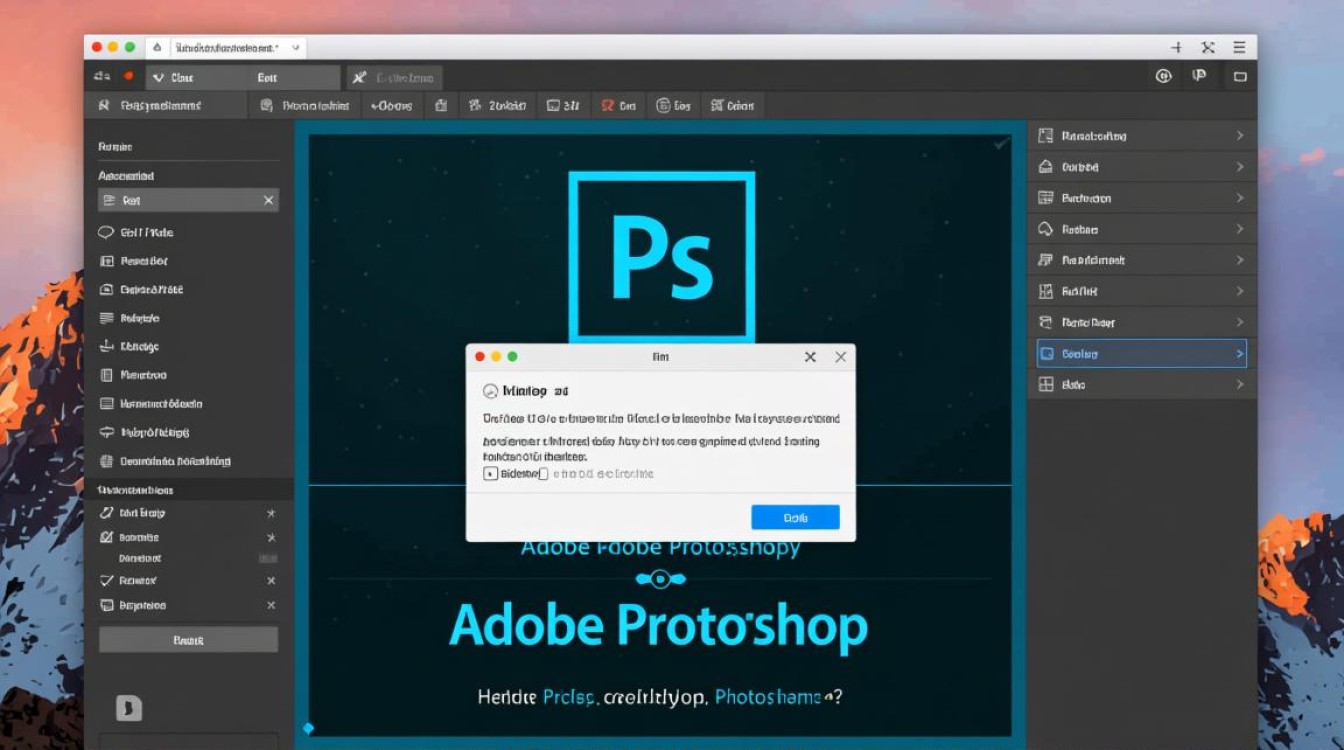1344x750 pixels.
Task: Click the rounded document icon below the gray button
Action: click(x=129, y=709)
